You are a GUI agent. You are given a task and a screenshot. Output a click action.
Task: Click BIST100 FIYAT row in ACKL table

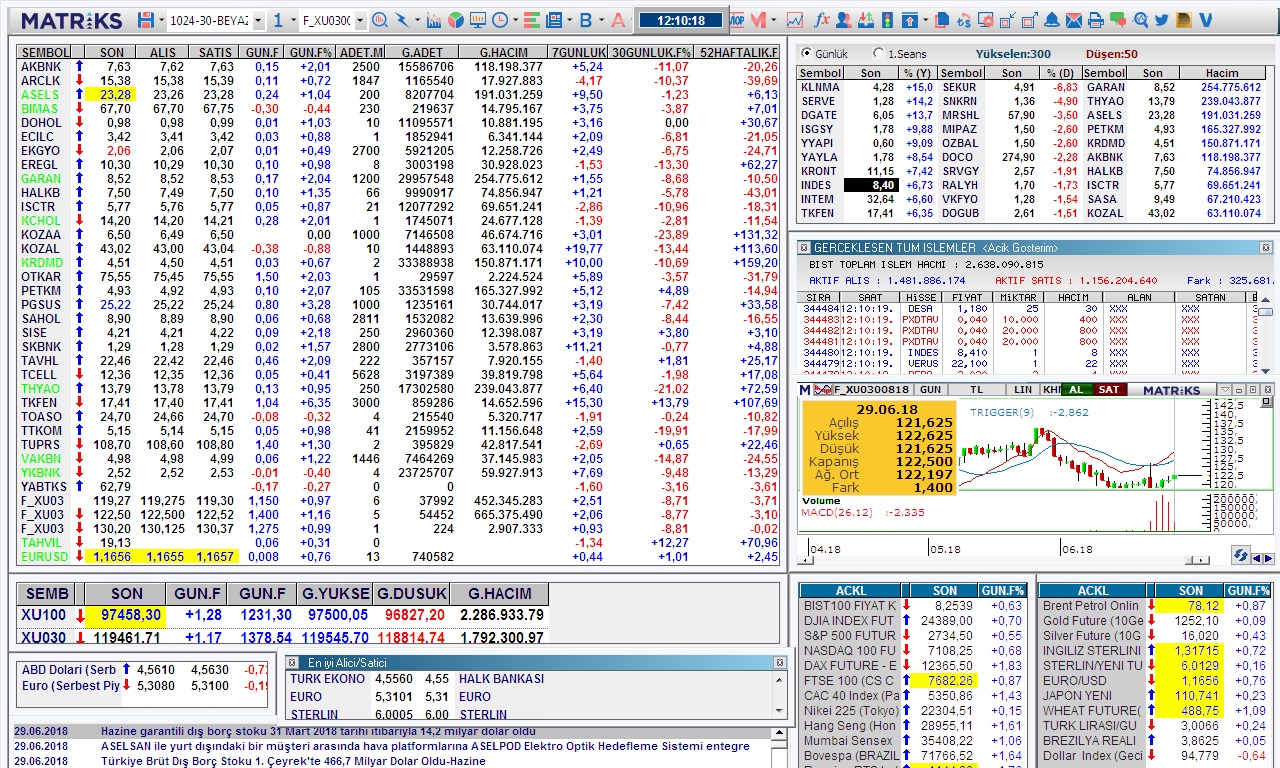pyautogui.click(x=914, y=605)
